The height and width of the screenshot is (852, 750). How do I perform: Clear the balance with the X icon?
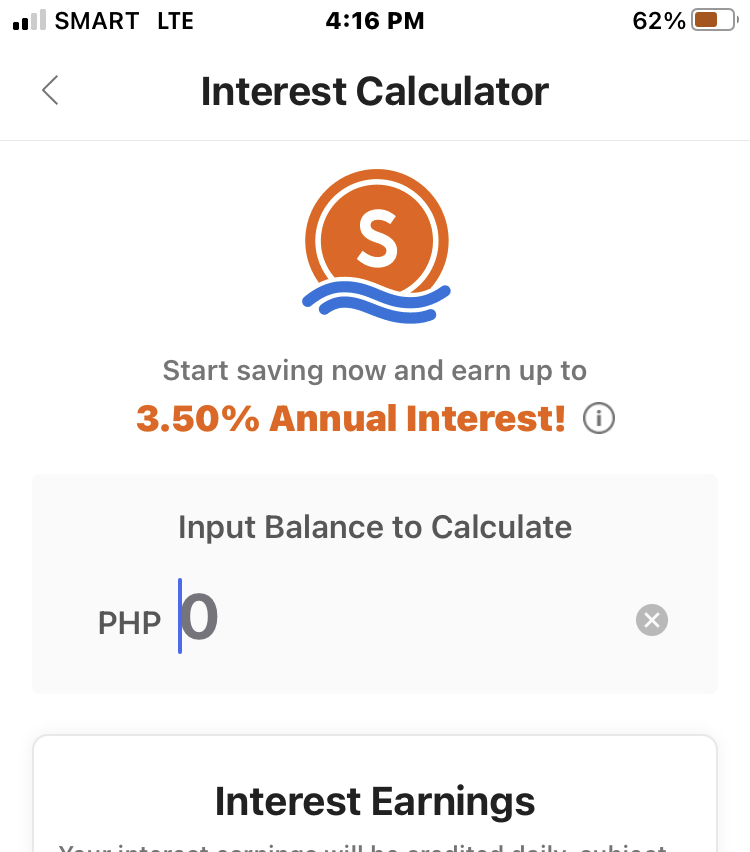coord(651,620)
